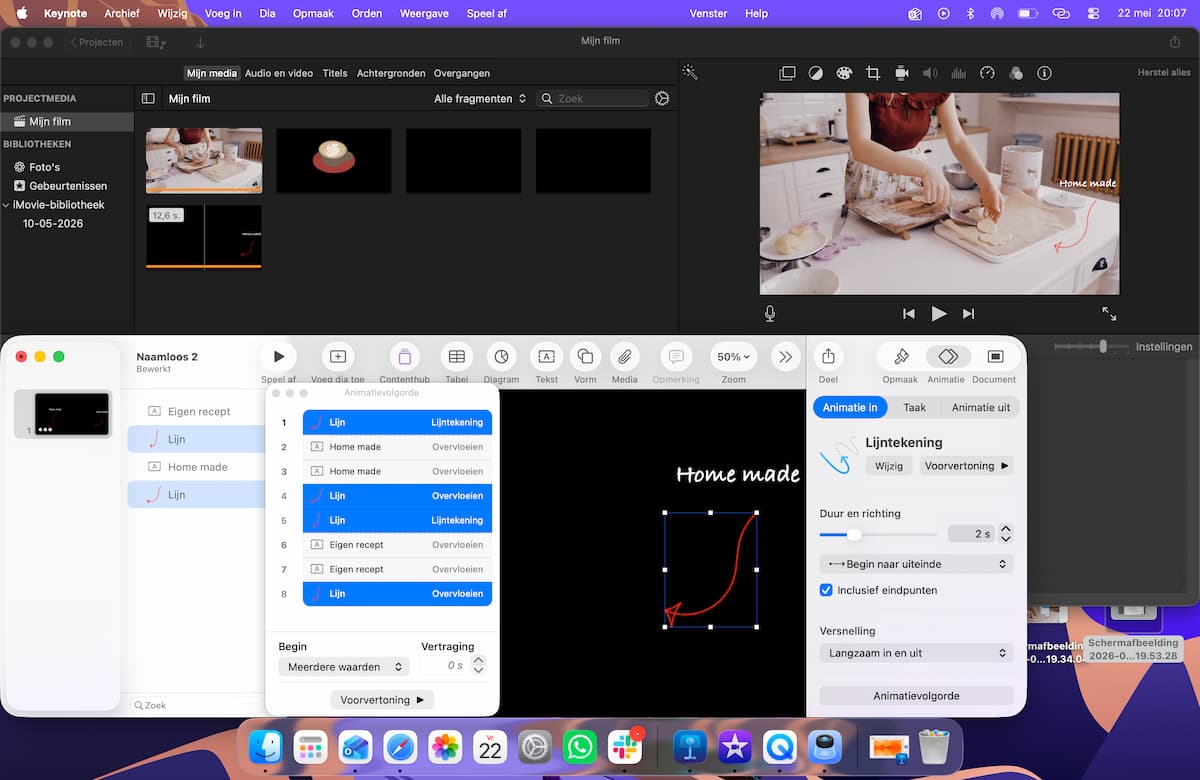Play the Keynote slideshow
The image size is (1200, 780).
tap(279, 357)
